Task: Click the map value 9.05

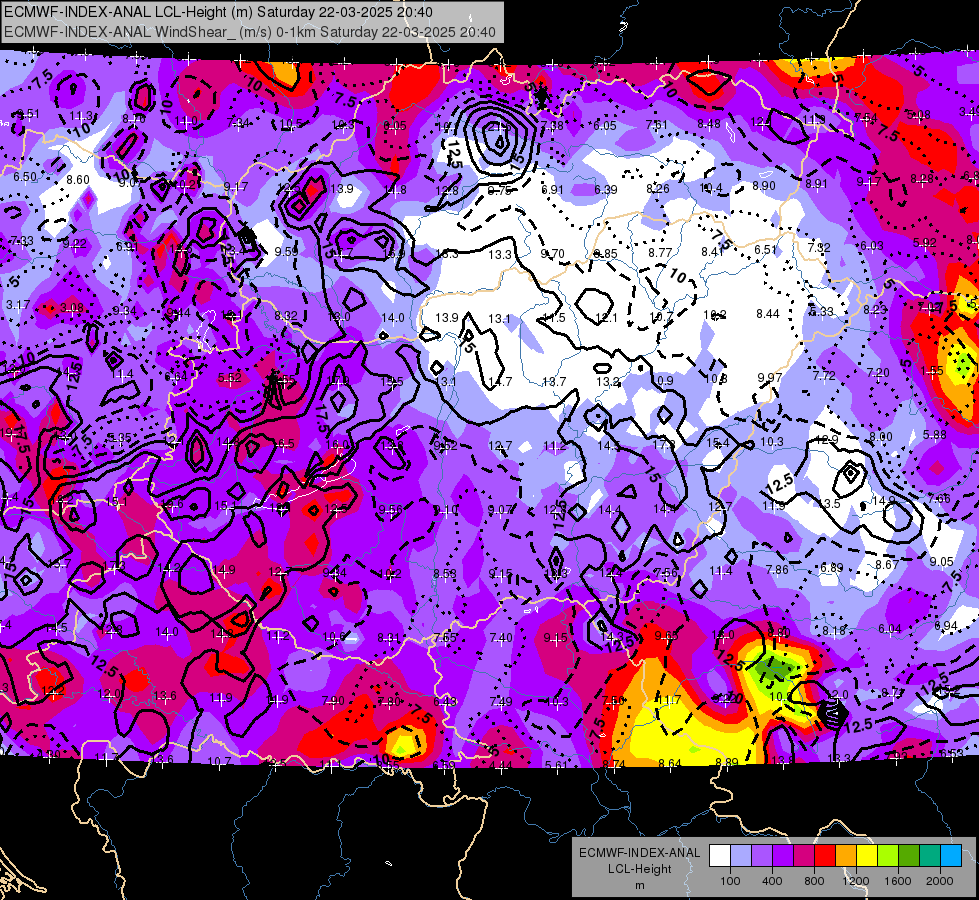Action: tap(942, 561)
